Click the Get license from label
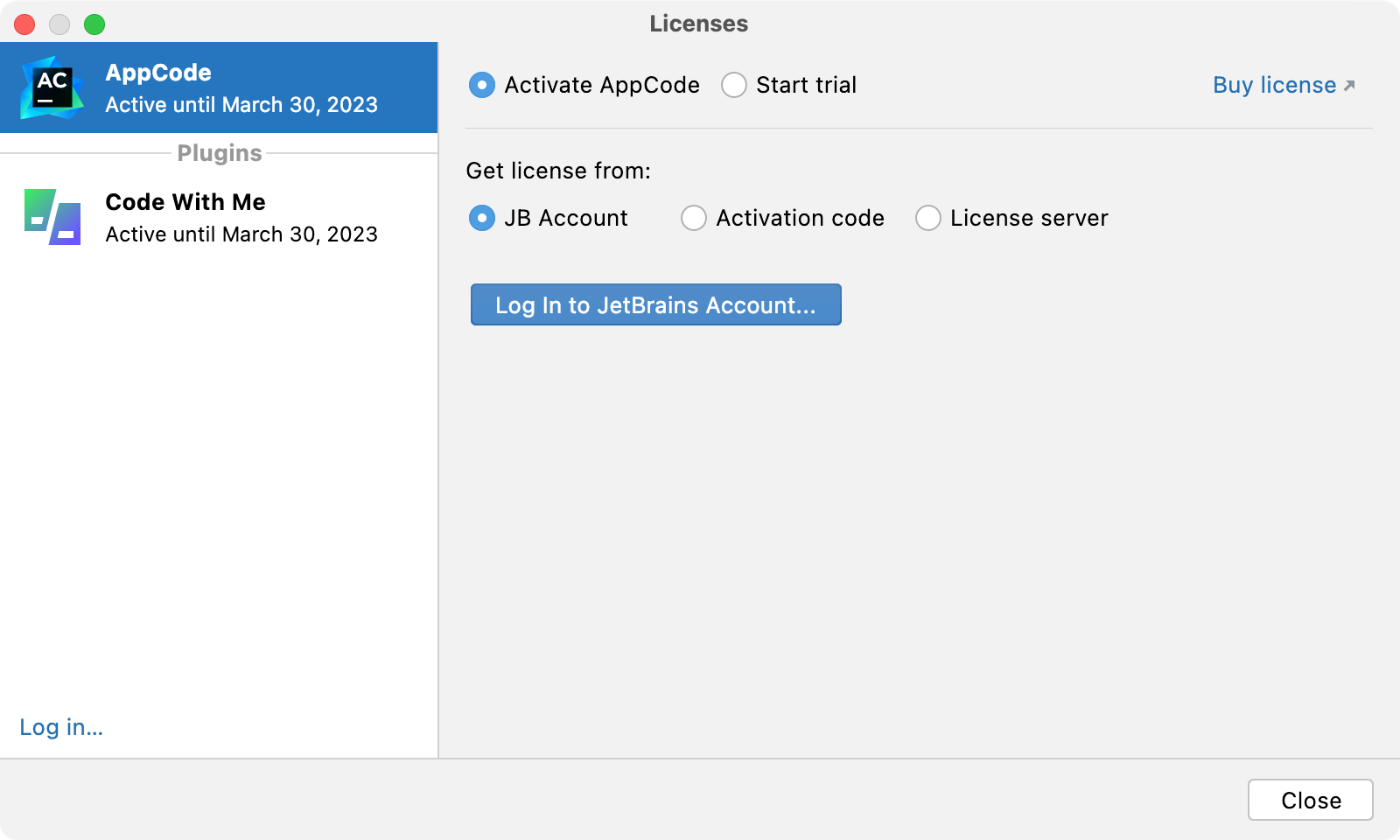Screen dimensions: 1400x840 (x=558, y=171)
